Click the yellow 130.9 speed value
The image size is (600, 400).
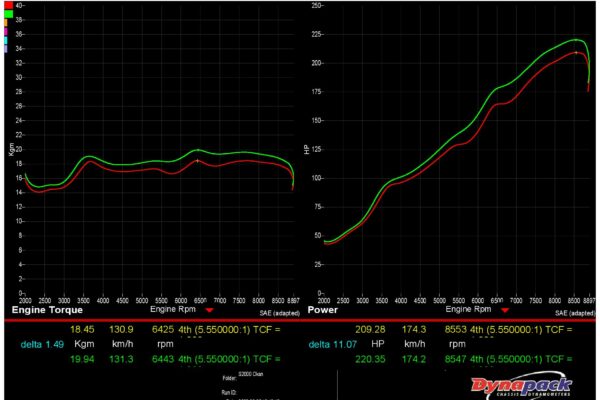[x=121, y=329]
